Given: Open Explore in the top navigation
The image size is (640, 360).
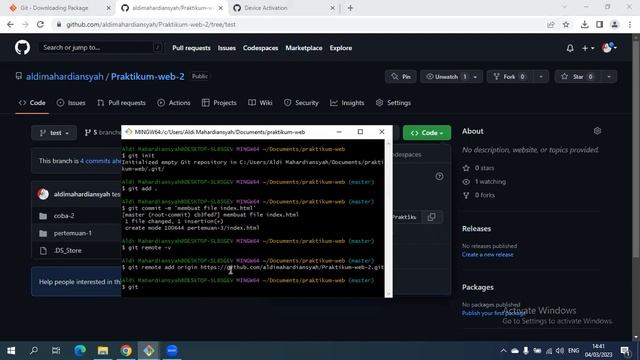Looking at the screenshot, I should coord(341,48).
